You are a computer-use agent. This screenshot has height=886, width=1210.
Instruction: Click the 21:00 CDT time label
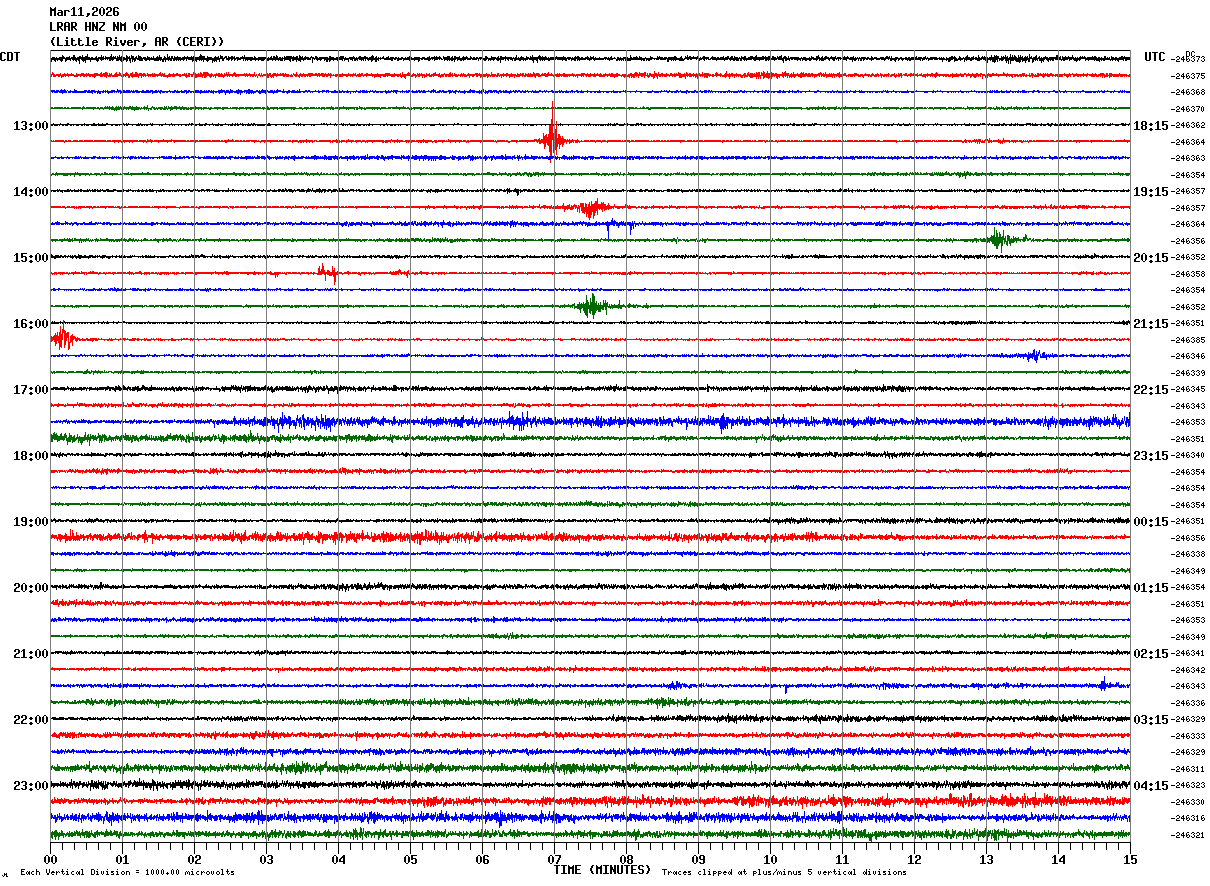[30, 654]
